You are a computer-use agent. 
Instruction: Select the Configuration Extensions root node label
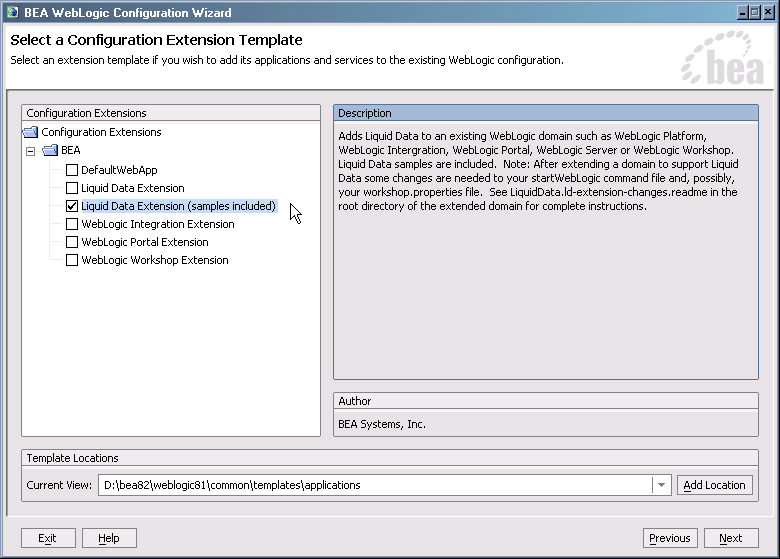tap(101, 132)
